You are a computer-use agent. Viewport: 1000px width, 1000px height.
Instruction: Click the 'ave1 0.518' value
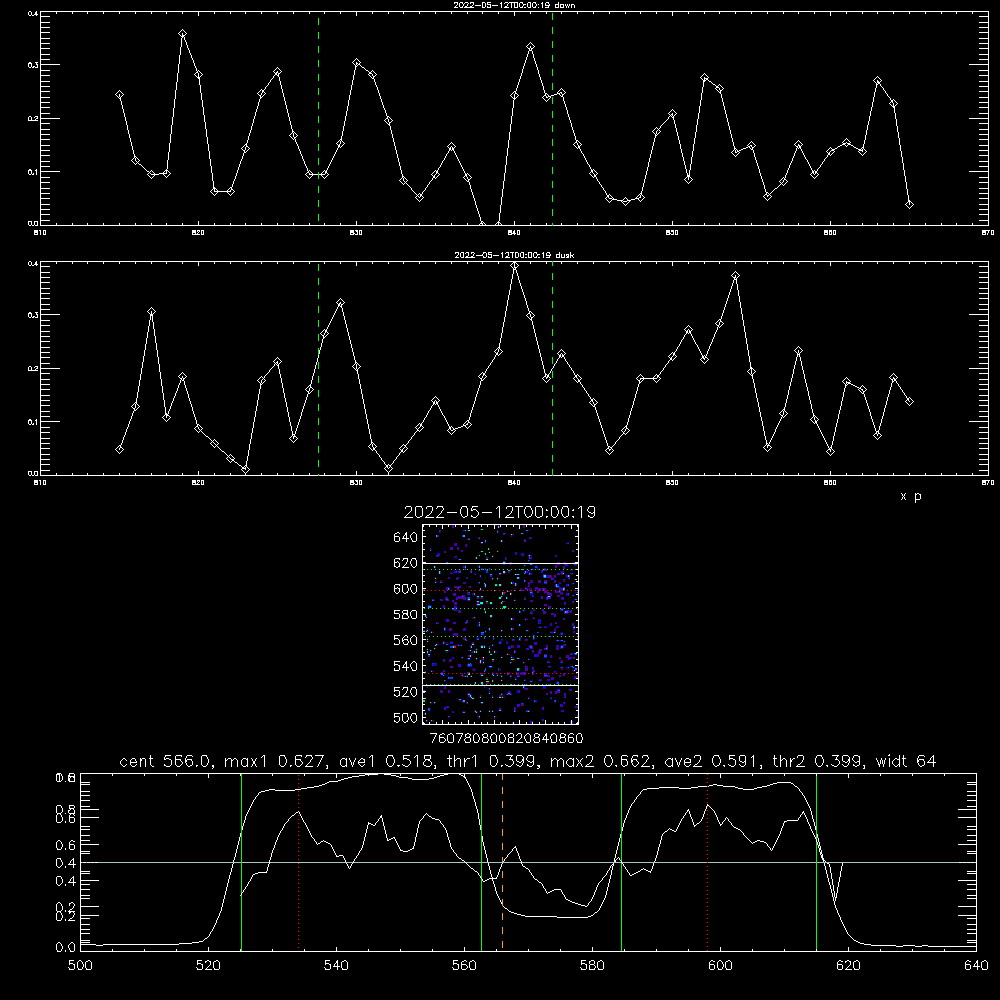pyautogui.click(x=385, y=761)
